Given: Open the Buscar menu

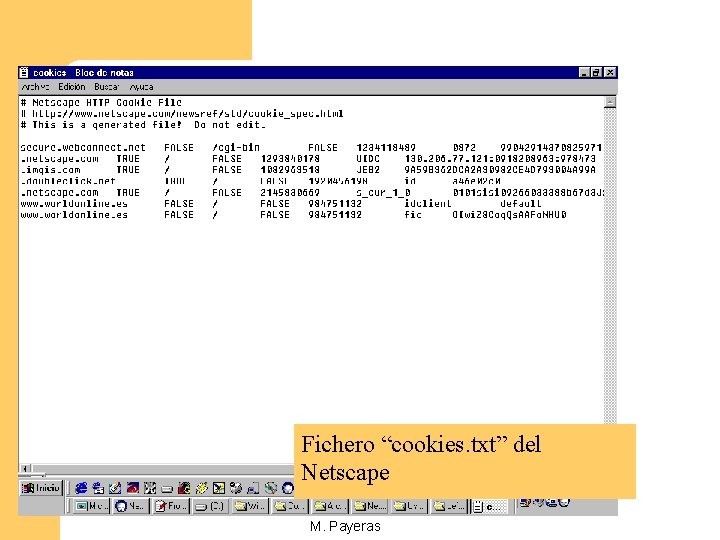Looking at the screenshot, I should pos(107,87).
